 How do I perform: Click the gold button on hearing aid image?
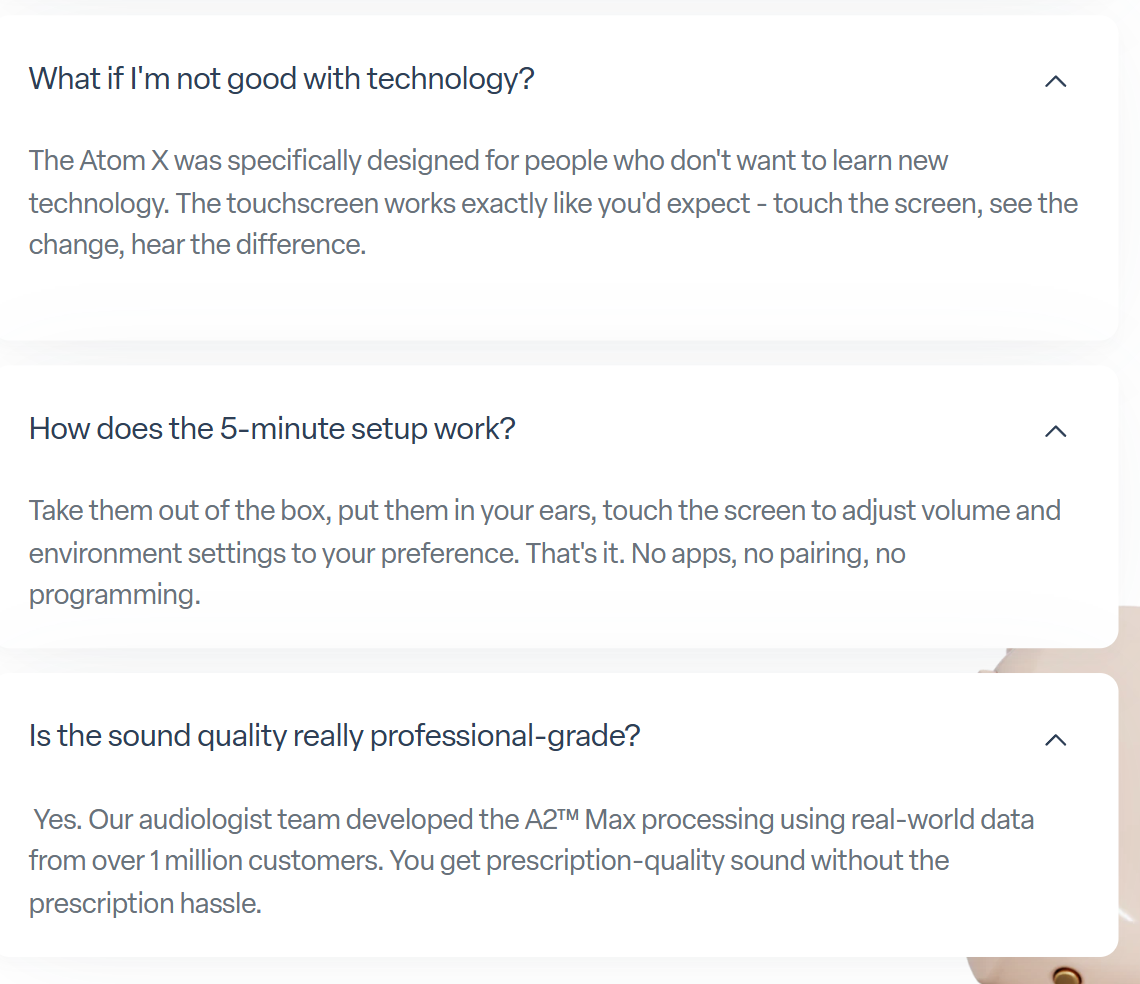[1067, 973]
